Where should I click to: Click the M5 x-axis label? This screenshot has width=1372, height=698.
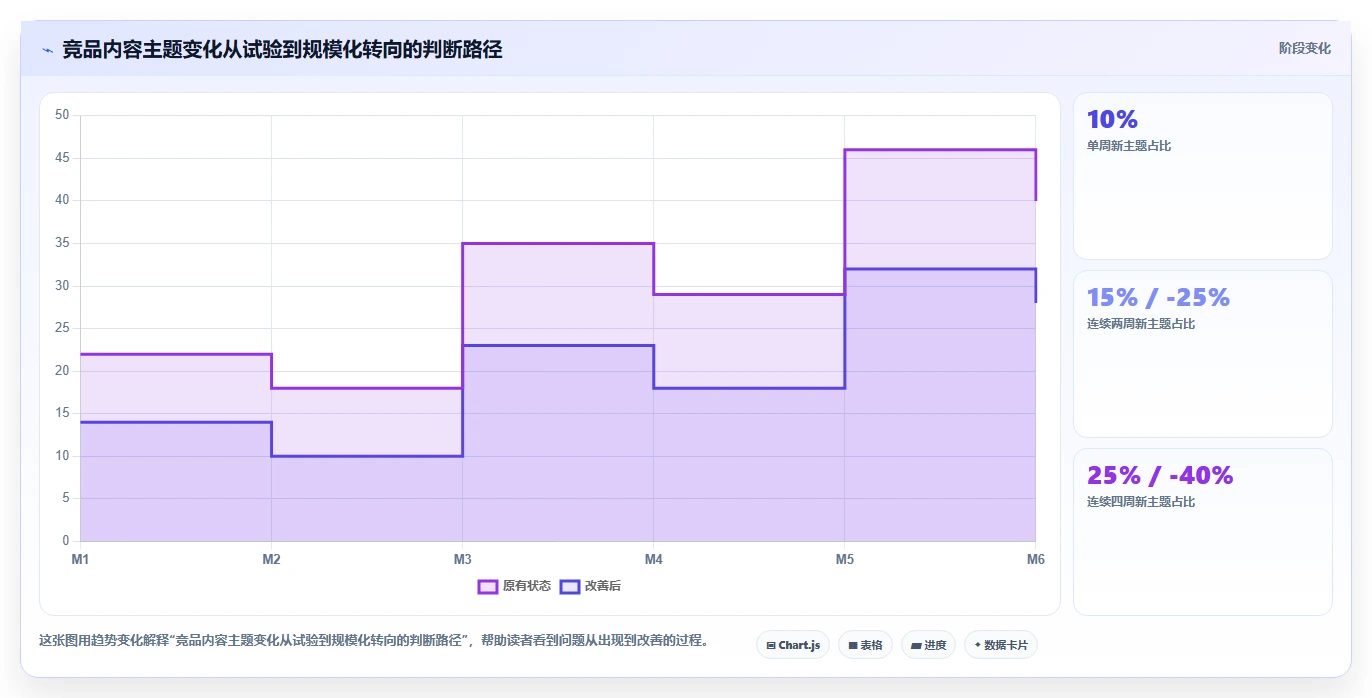tap(844, 559)
